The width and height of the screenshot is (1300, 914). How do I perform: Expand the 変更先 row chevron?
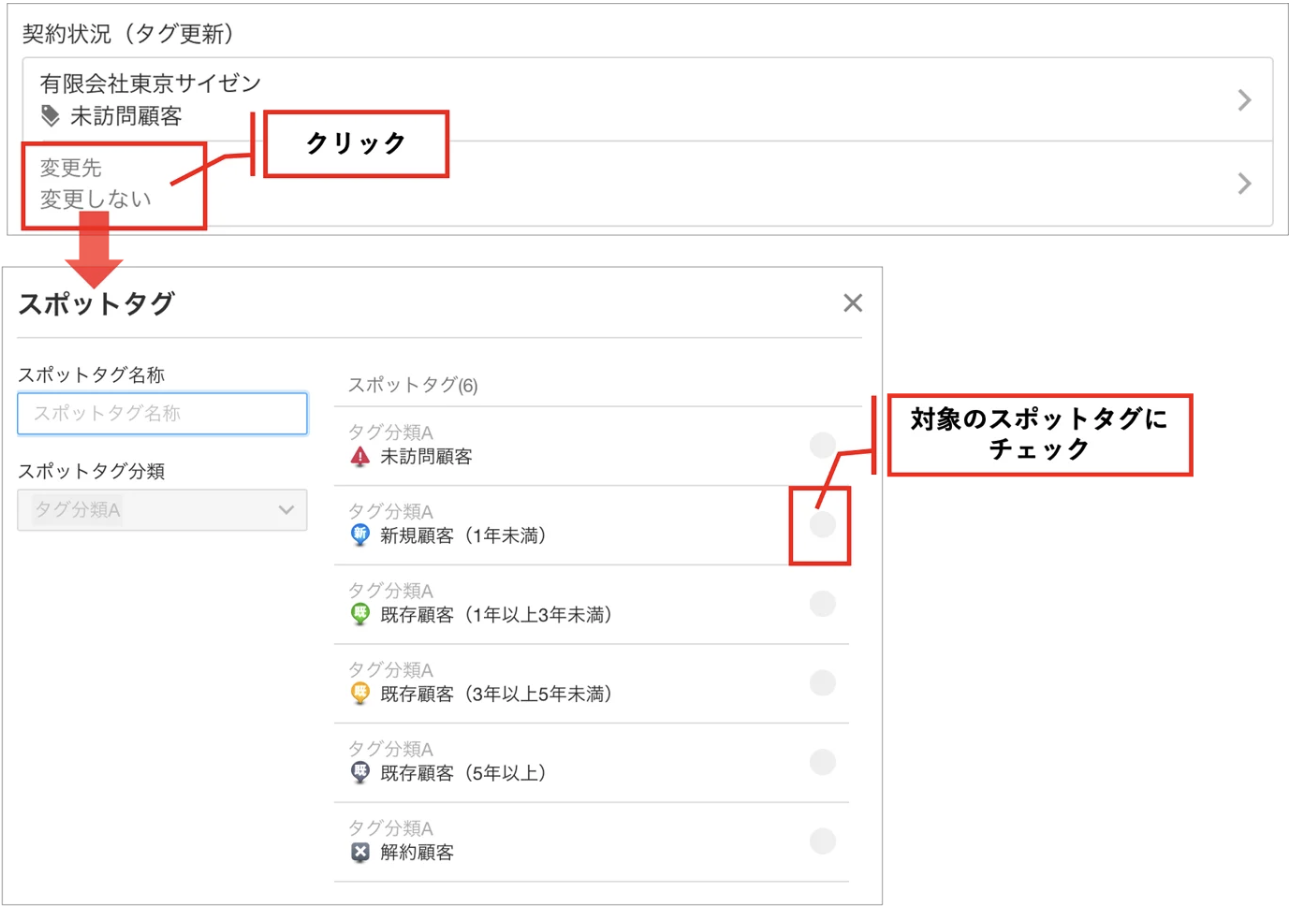(1245, 183)
